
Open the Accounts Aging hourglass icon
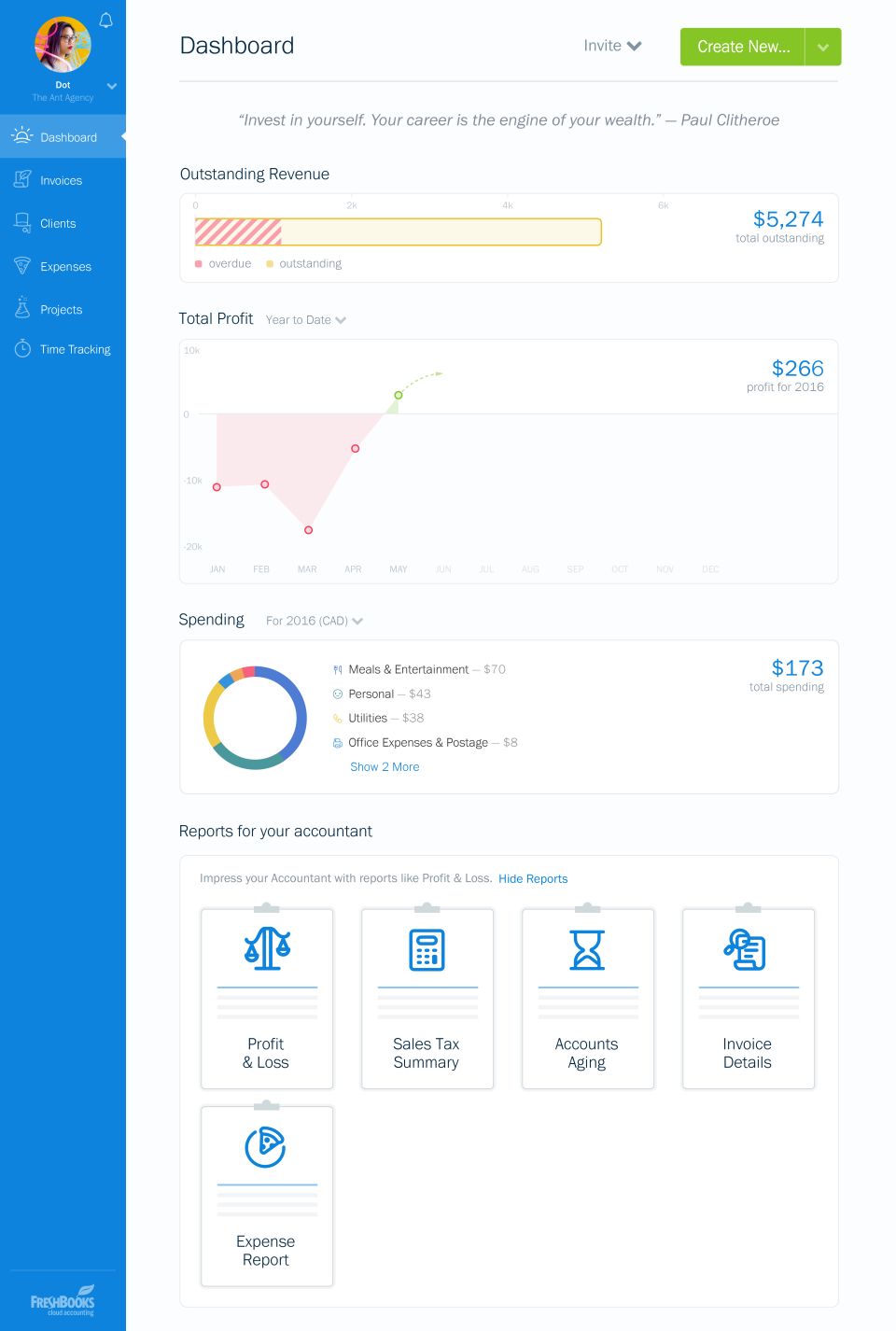(587, 948)
